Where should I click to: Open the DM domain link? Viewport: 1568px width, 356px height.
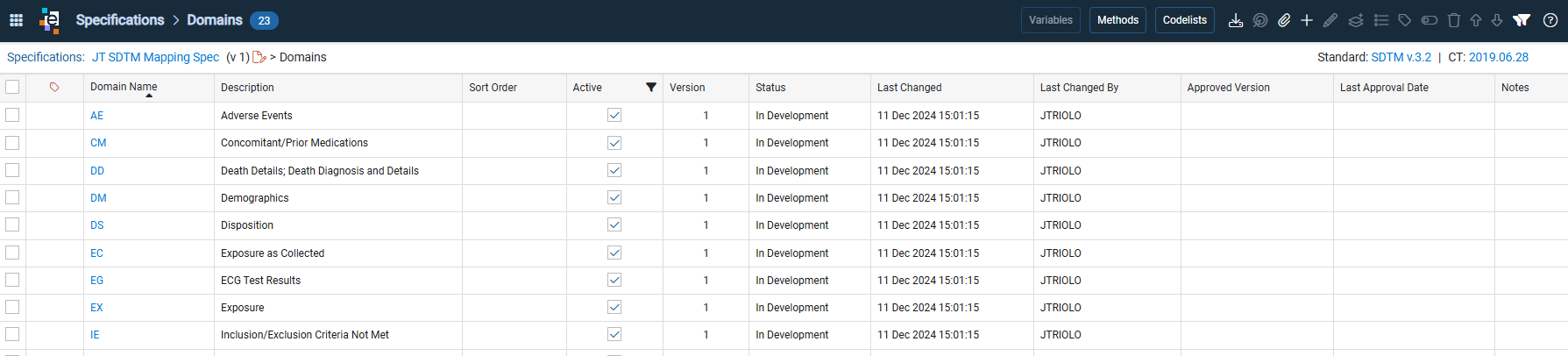(98, 198)
